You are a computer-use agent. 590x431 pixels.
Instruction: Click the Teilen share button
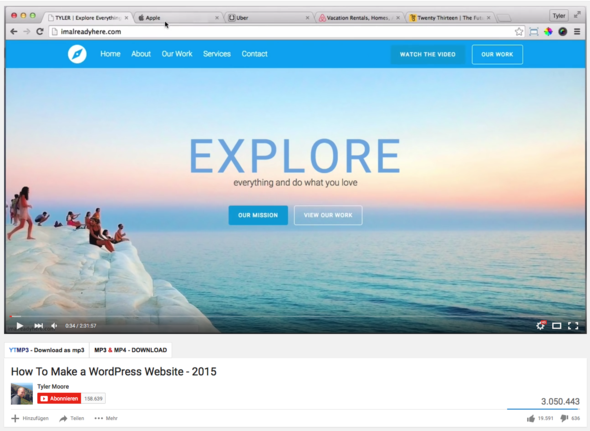(x=71, y=418)
